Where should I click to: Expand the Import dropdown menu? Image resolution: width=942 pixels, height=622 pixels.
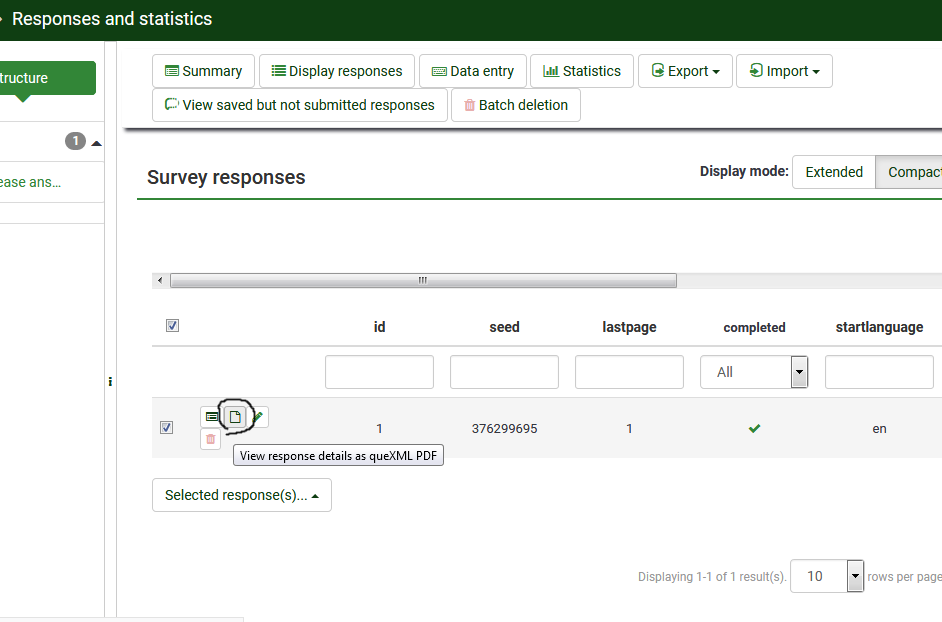[x=784, y=71]
